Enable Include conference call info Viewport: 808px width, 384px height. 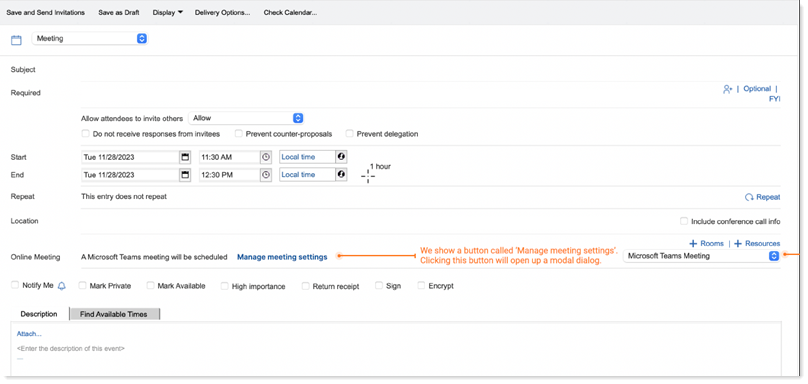pos(684,221)
